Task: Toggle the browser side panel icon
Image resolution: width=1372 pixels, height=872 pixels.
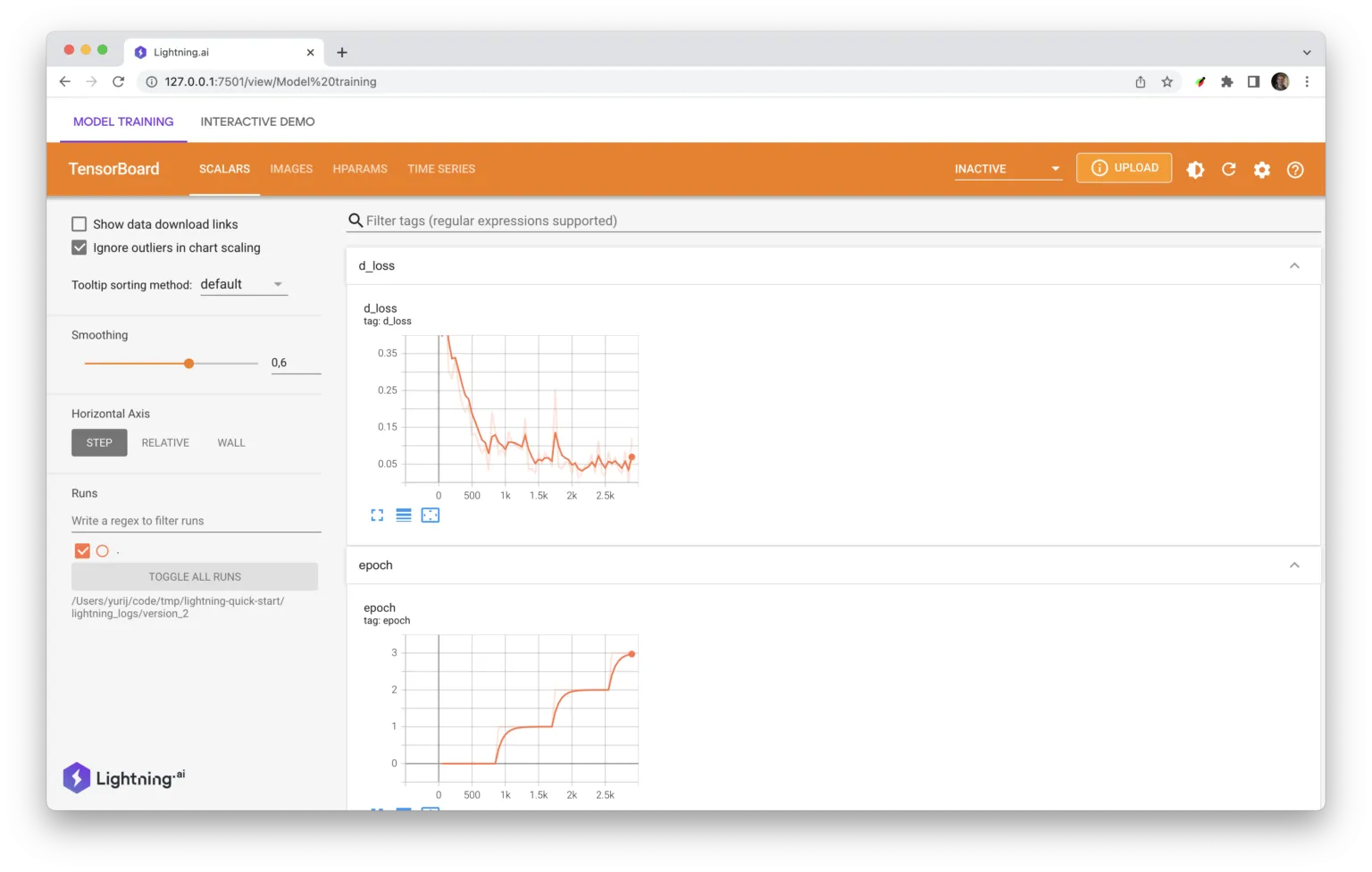Action: tap(1253, 82)
